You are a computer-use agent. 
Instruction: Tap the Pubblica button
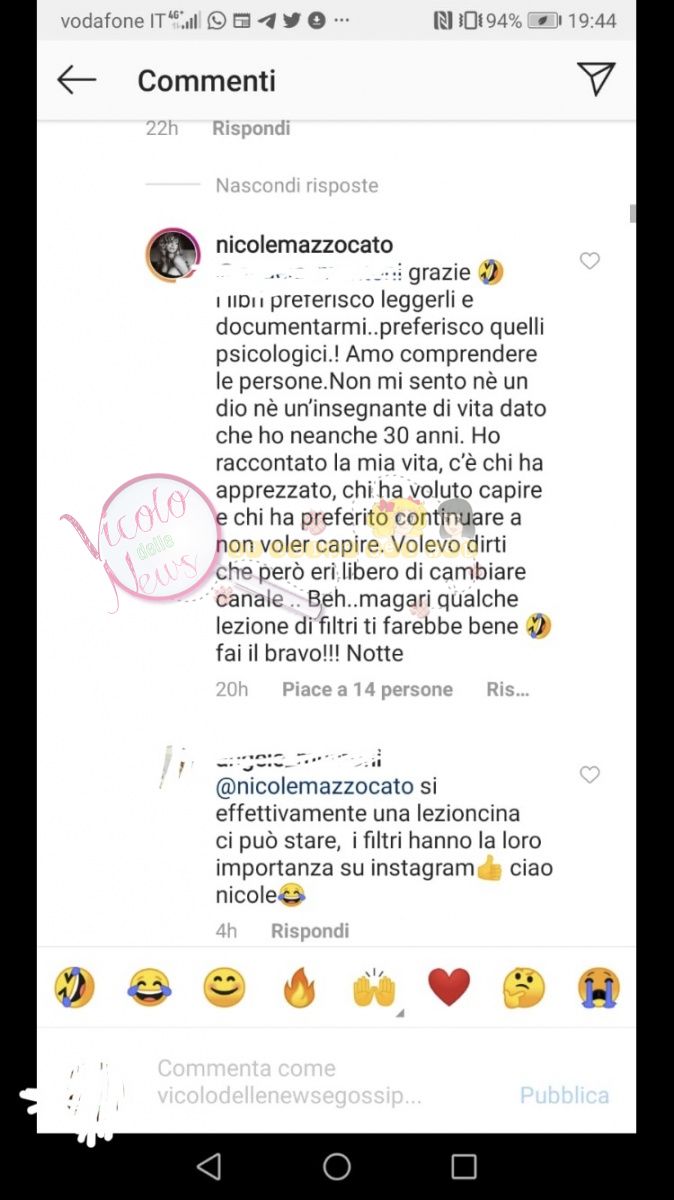564,1095
